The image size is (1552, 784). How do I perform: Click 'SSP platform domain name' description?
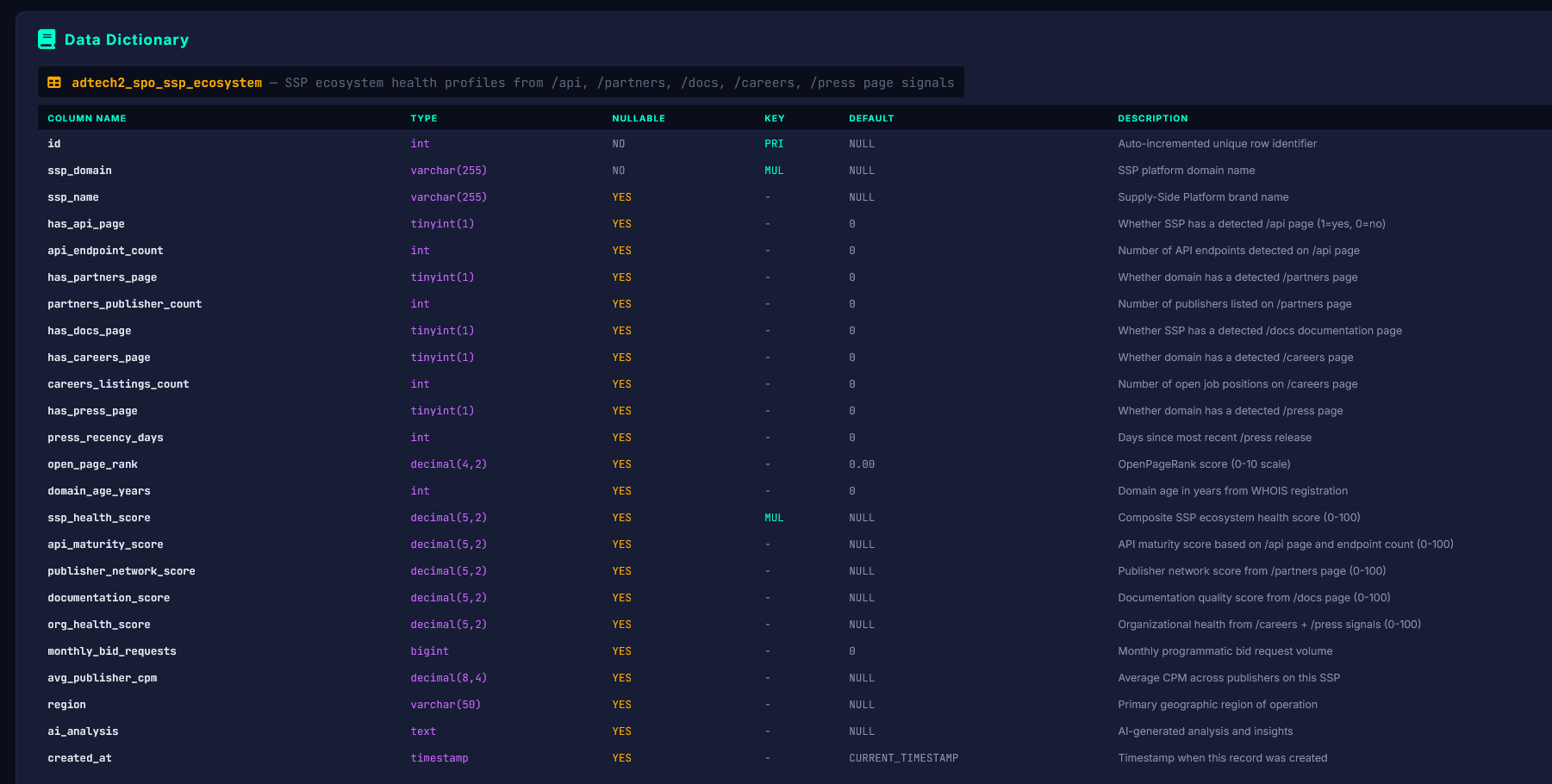pyautogui.click(x=1187, y=171)
